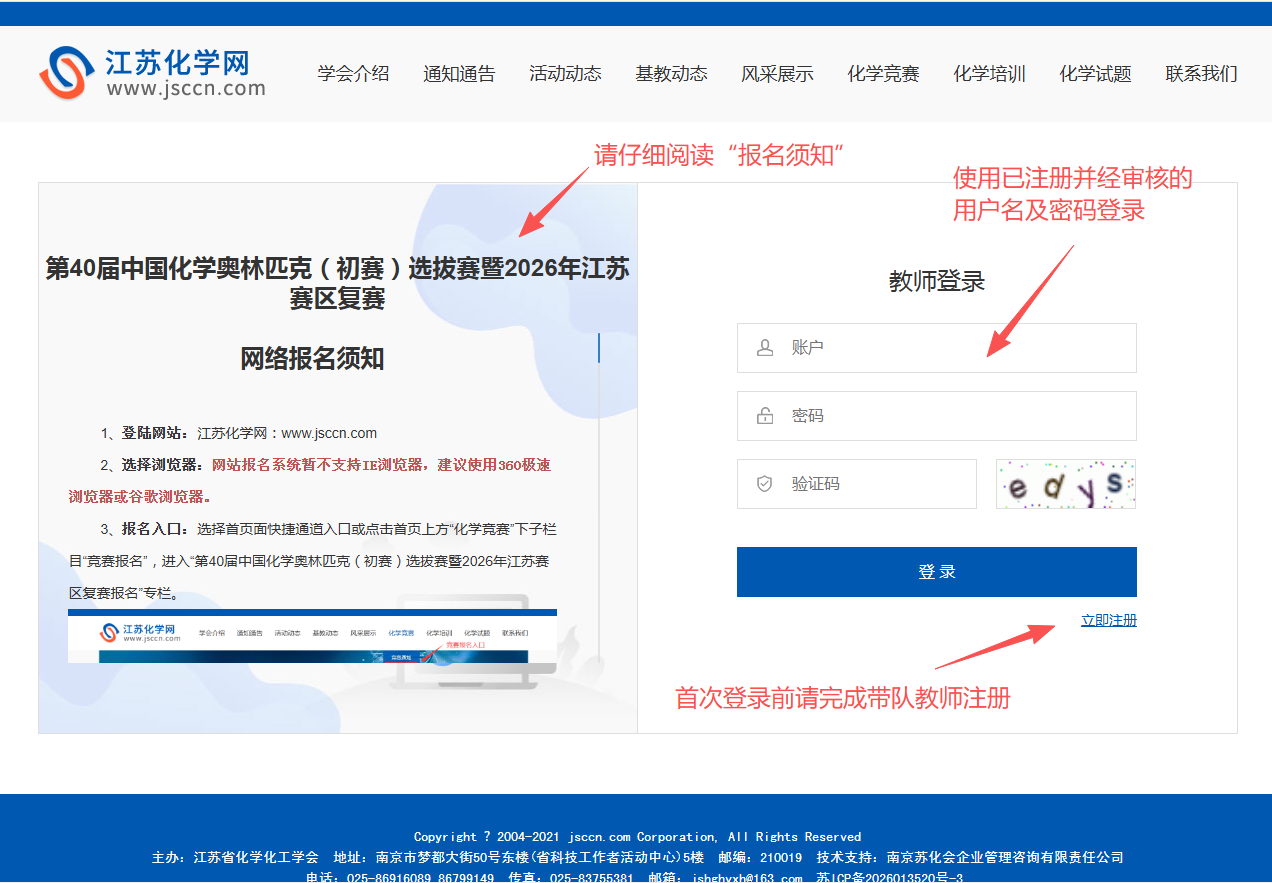
Task: Open the 基教动态 menu
Action: pyautogui.click(x=671, y=74)
